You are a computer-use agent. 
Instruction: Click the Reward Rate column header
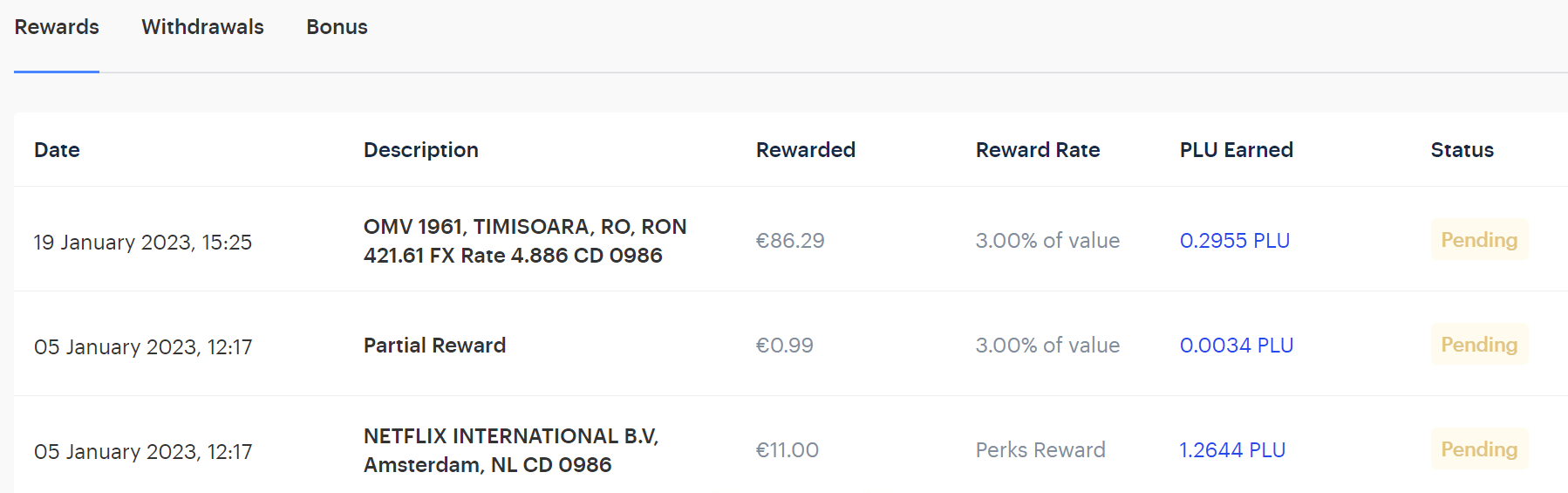coord(1037,150)
